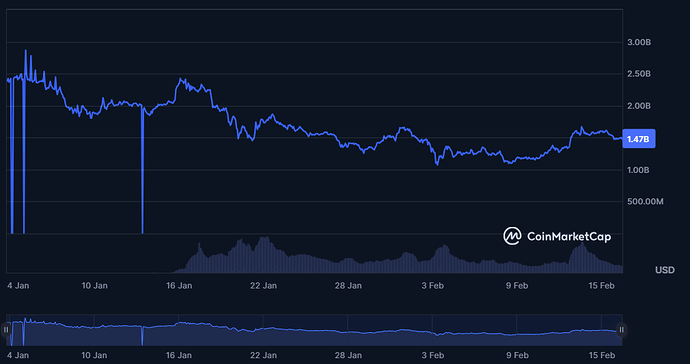
Task: Click the 3 Feb date on main axis
Action: (433, 286)
